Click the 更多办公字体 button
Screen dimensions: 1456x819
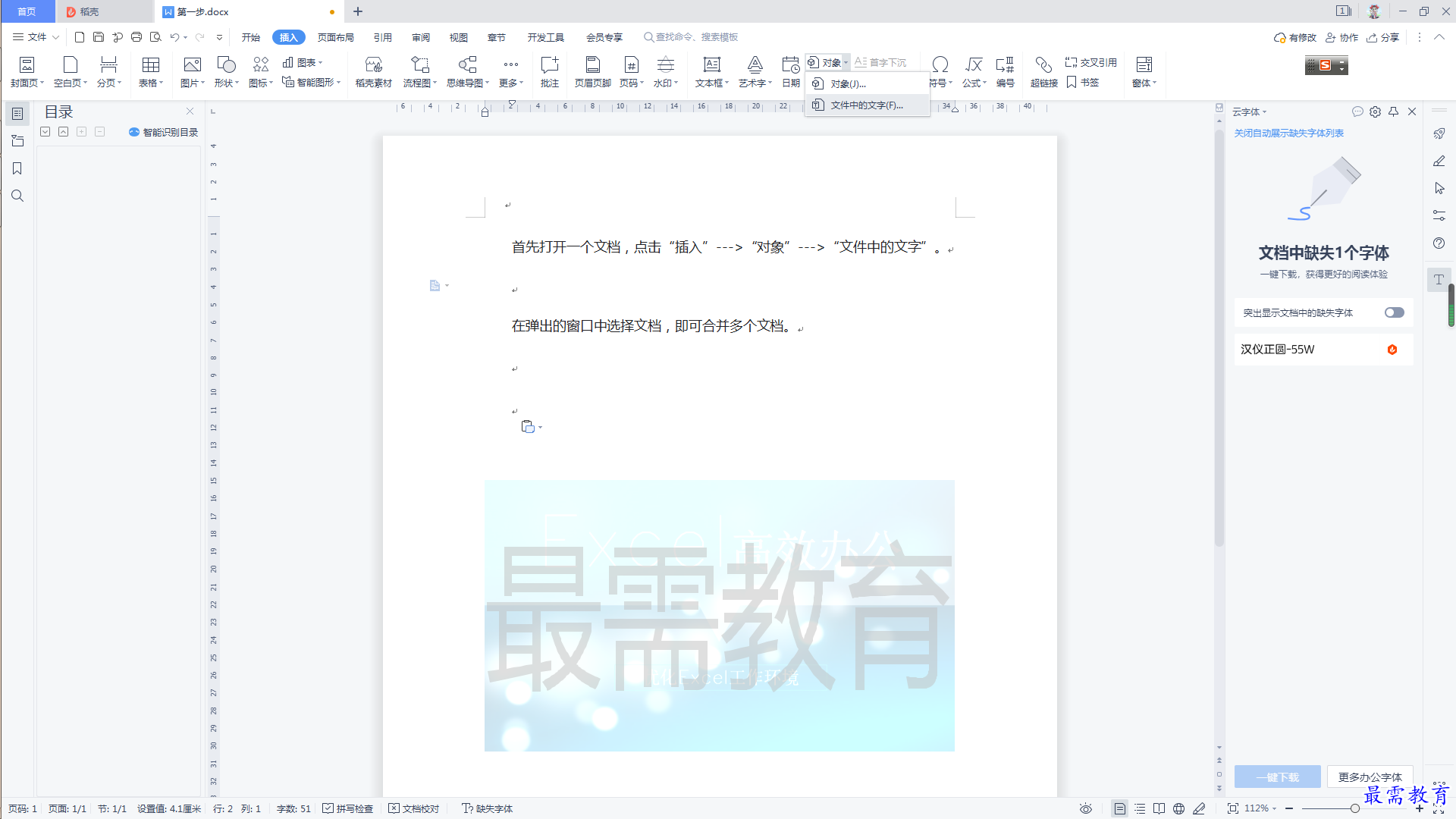coord(1370,777)
